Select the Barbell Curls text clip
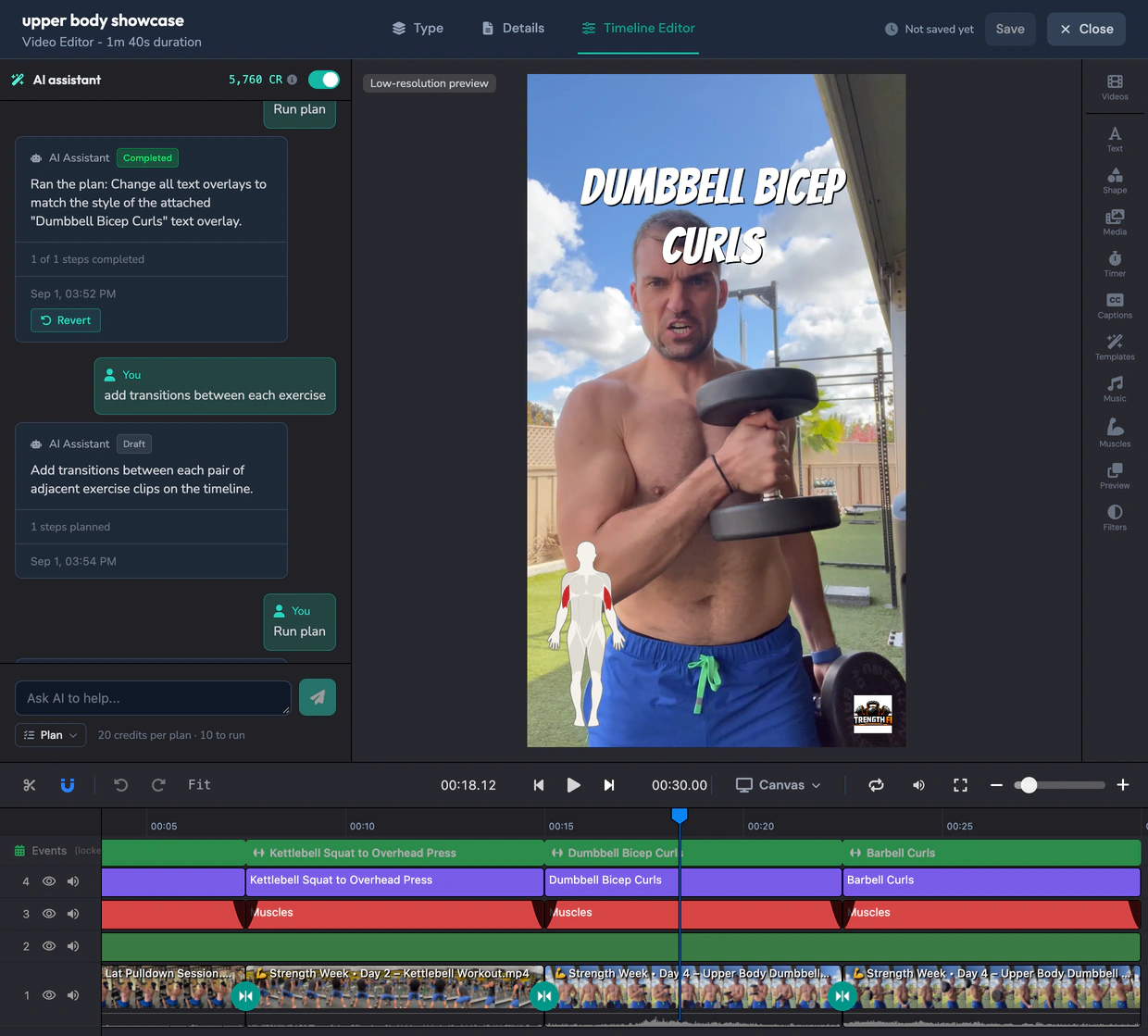The height and width of the screenshot is (1036, 1148). (992, 881)
